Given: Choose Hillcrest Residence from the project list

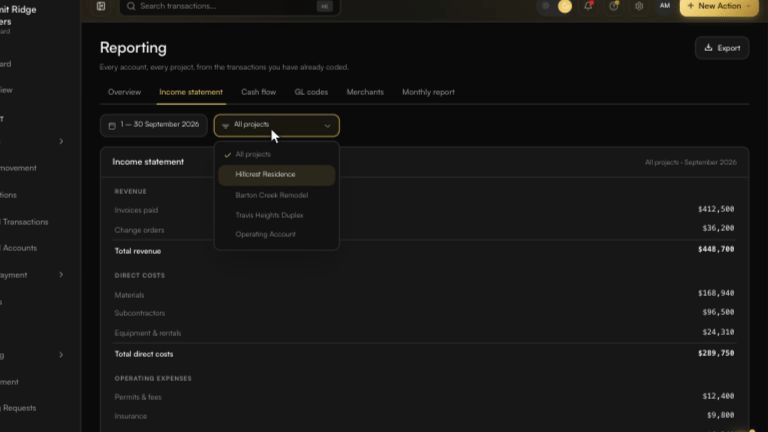Looking at the screenshot, I should [277, 175].
